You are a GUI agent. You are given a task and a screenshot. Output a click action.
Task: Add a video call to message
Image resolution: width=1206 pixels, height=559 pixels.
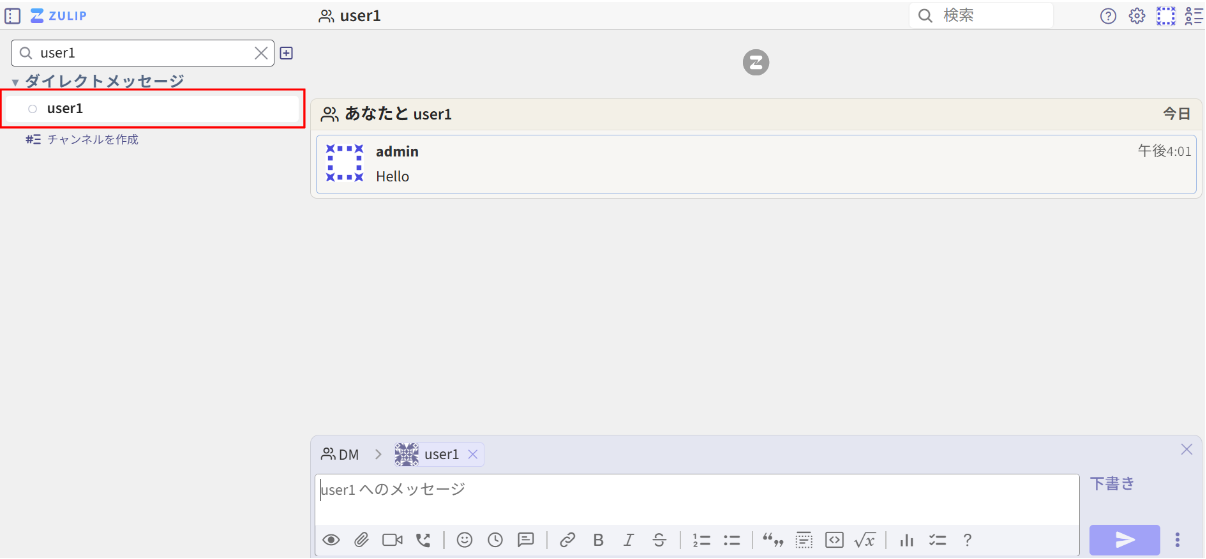click(392, 540)
